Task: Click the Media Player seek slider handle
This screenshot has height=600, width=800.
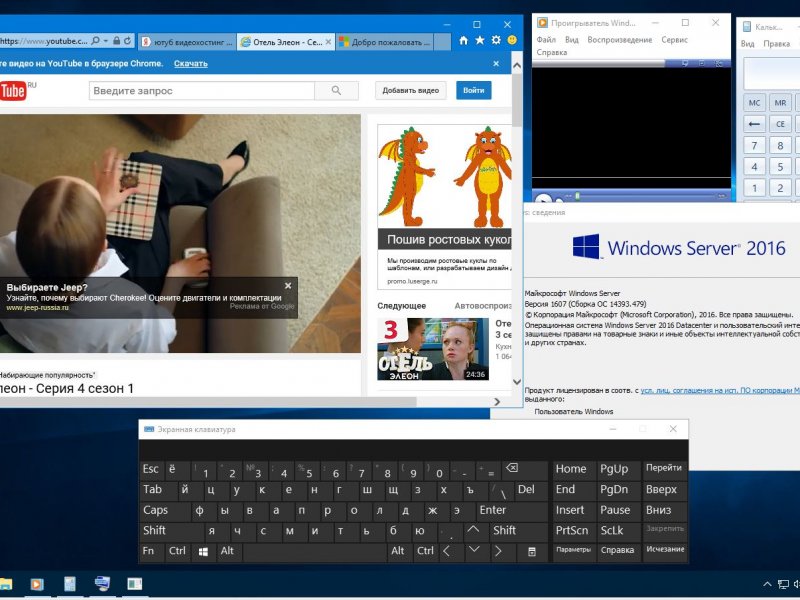Action: [578, 196]
